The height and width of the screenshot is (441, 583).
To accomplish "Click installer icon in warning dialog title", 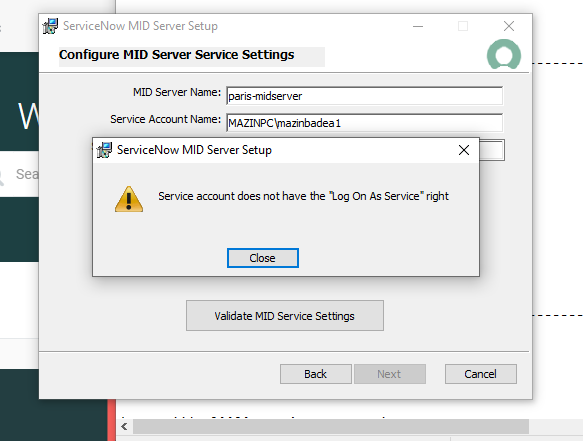I will click(x=104, y=150).
